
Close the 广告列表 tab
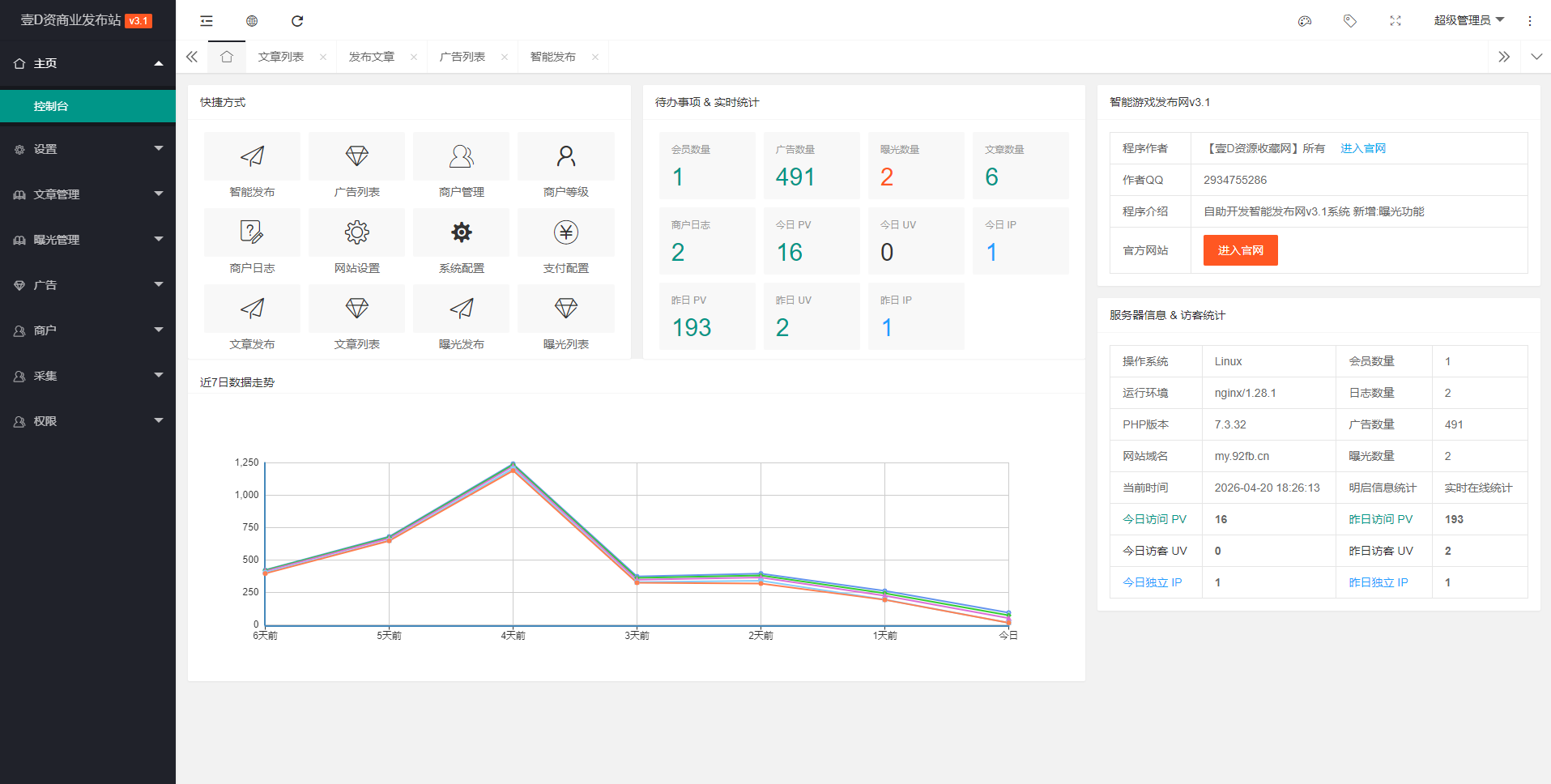[x=505, y=57]
